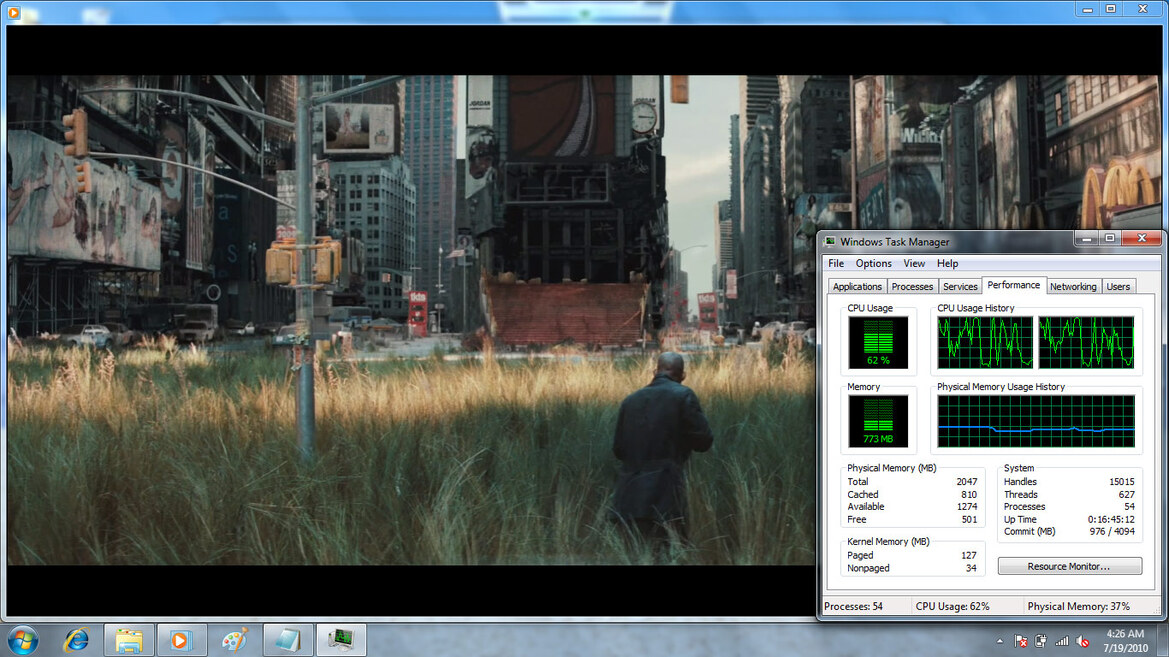Viewport: 1169px width, 657px height.
Task: Switch to the Applications tab
Action: click(x=857, y=286)
